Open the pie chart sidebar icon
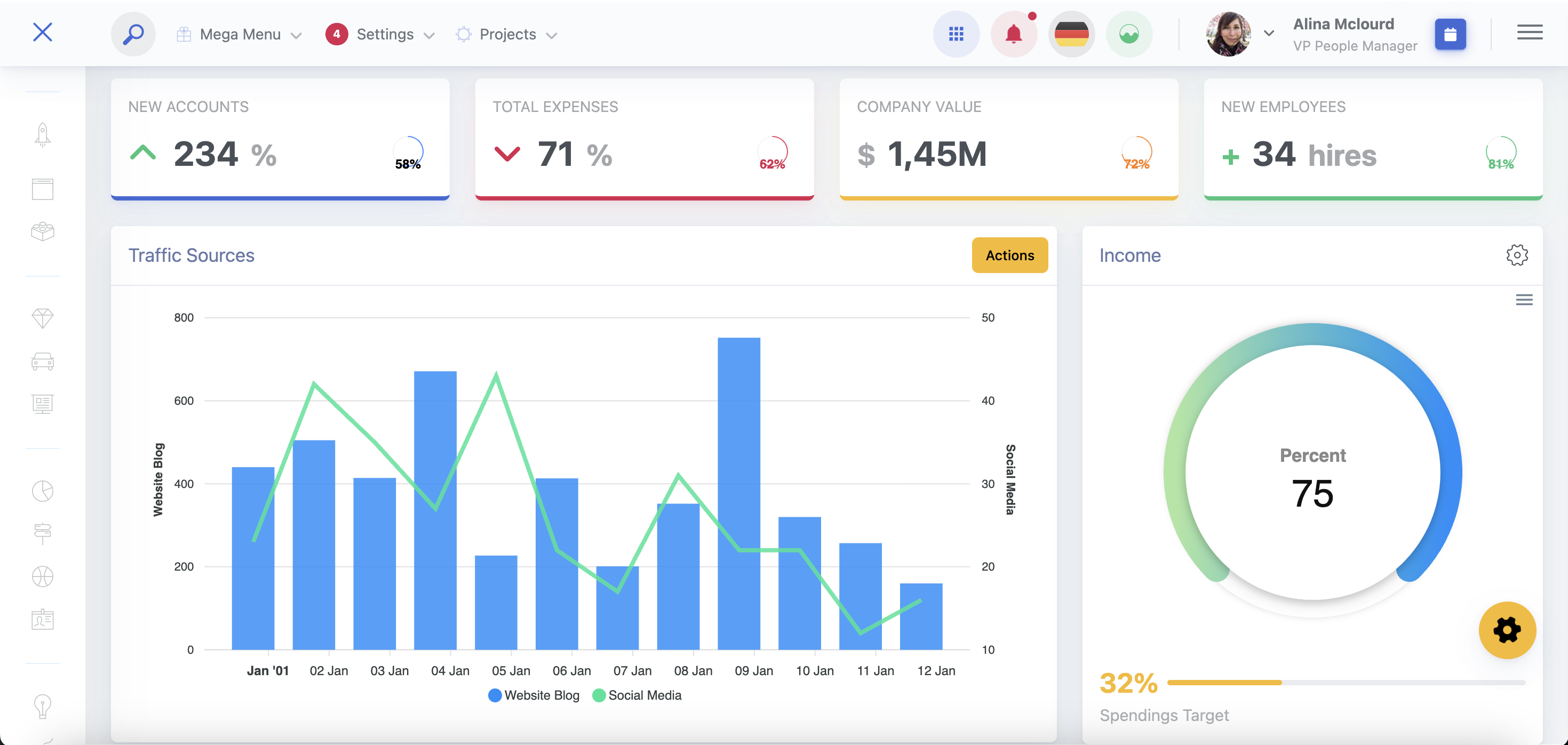The width and height of the screenshot is (1568, 745). pyautogui.click(x=42, y=491)
